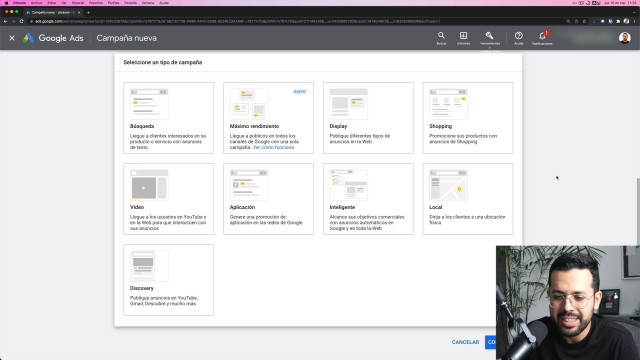This screenshot has height=360, width=640.
Task: Choose the Discovery campaign illustration
Action: (x=149, y=266)
